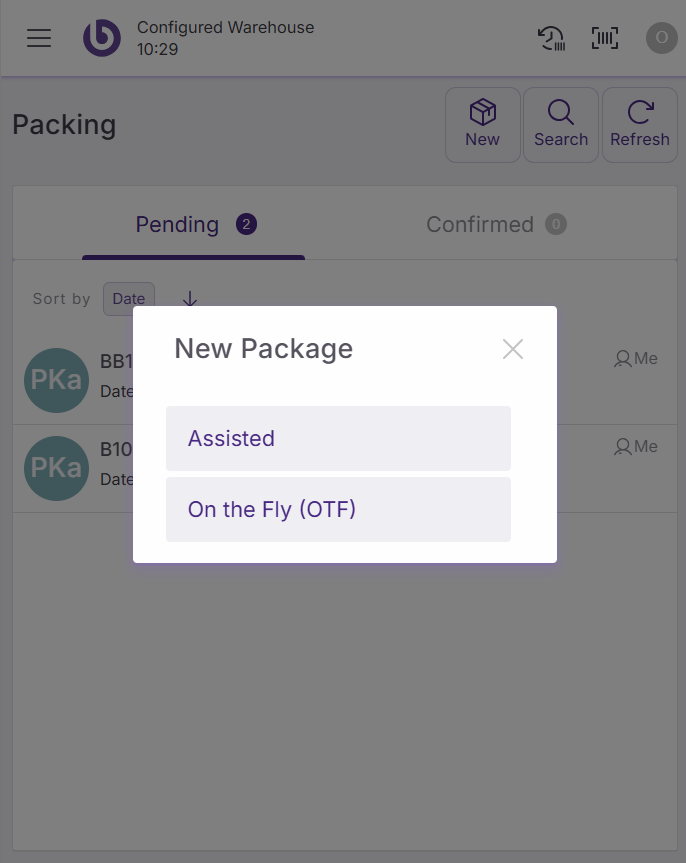Open the scan history icon
686x863 pixels.
click(x=551, y=38)
